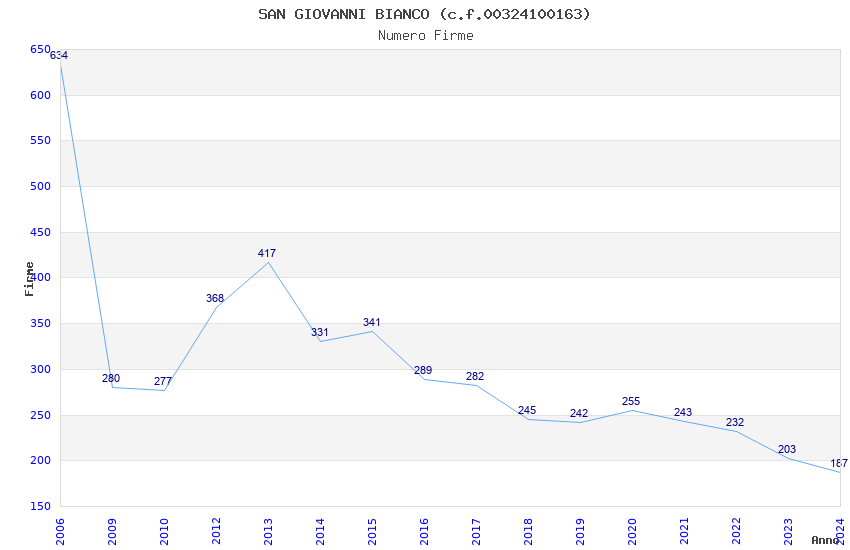
Task: Click the x-axis year label 2022
Action: tap(737, 532)
